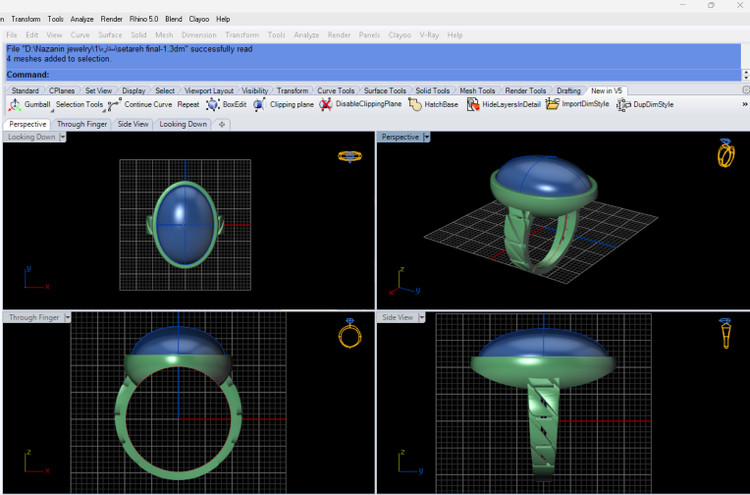750x495 pixels.
Task: Open the Through Finger viewport dropdown arrow
Action: pos(68,317)
